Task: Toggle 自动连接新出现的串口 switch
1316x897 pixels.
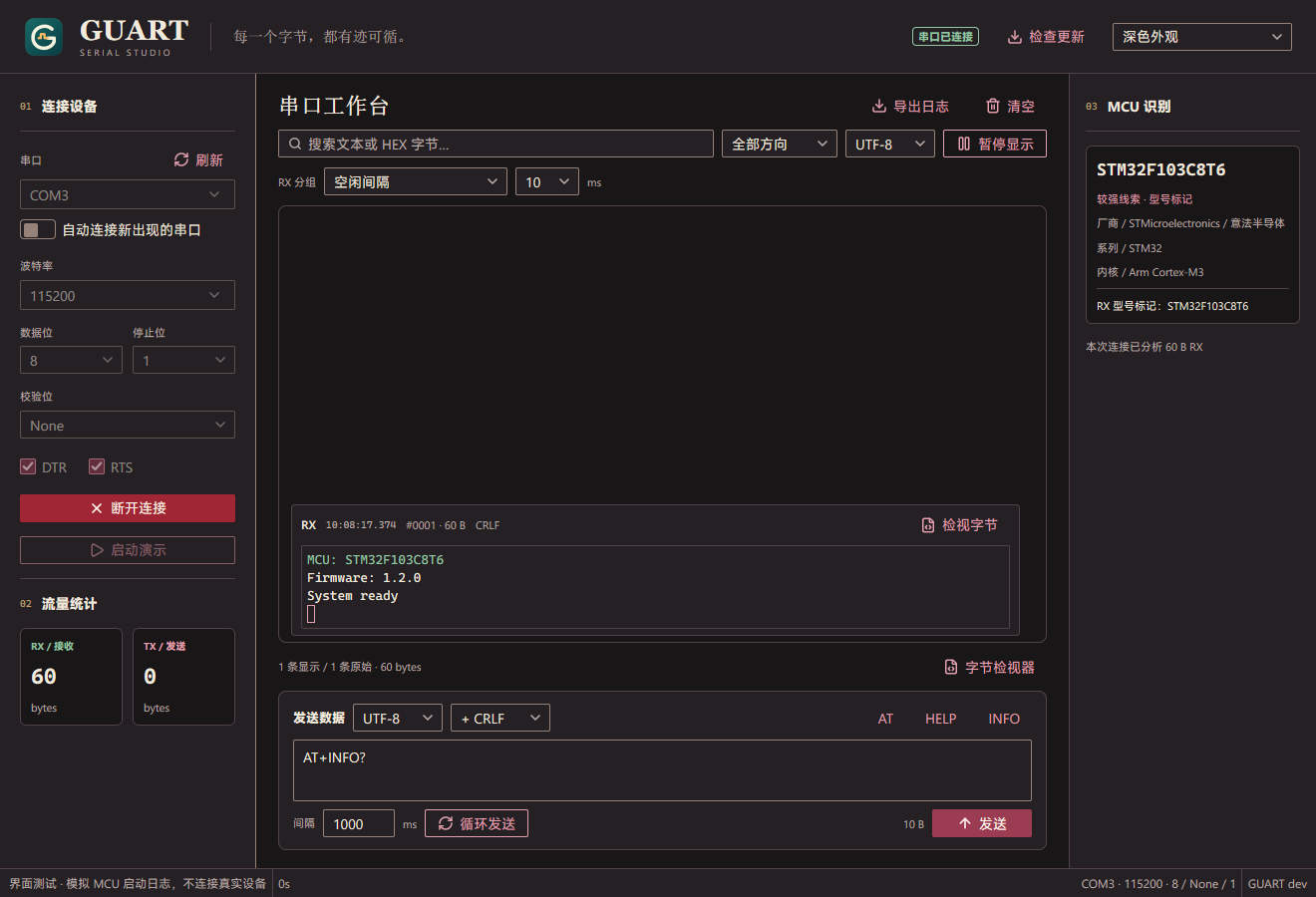Action: [38, 230]
